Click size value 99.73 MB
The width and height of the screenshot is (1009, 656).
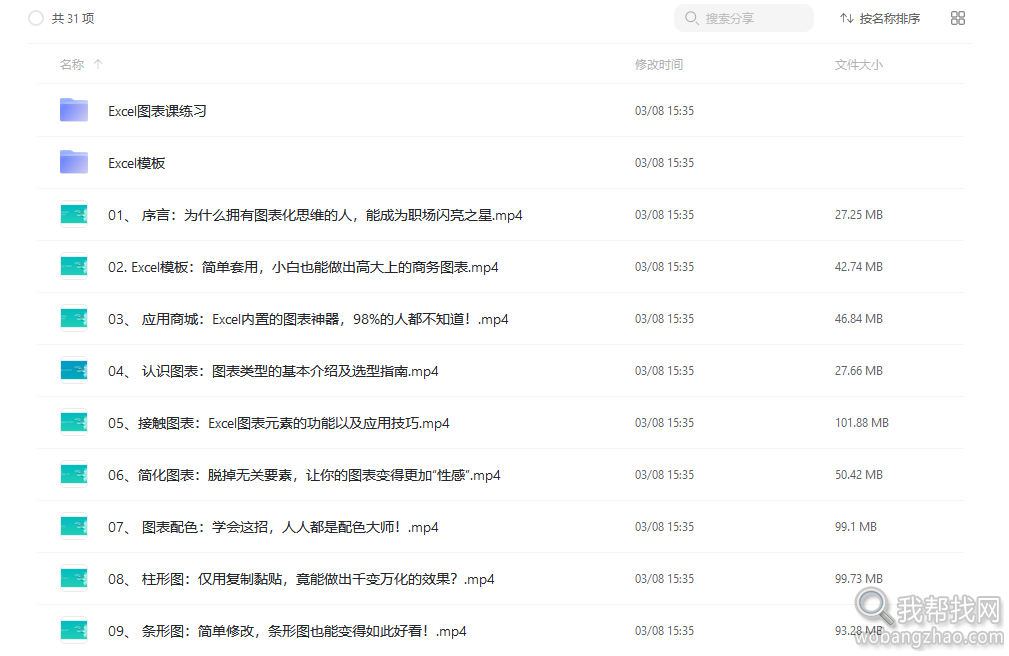point(858,579)
